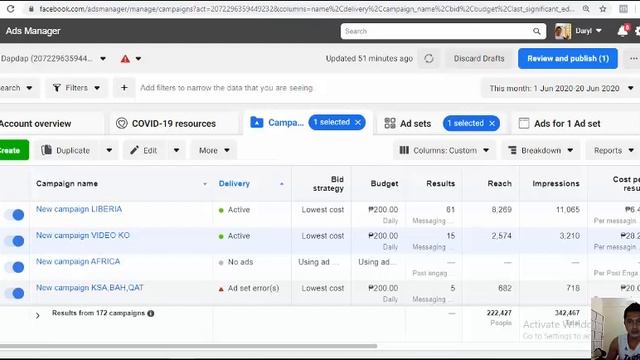The height and width of the screenshot is (360, 640).
Task: Click the Bid strategy column header
Action: (x=328, y=184)
